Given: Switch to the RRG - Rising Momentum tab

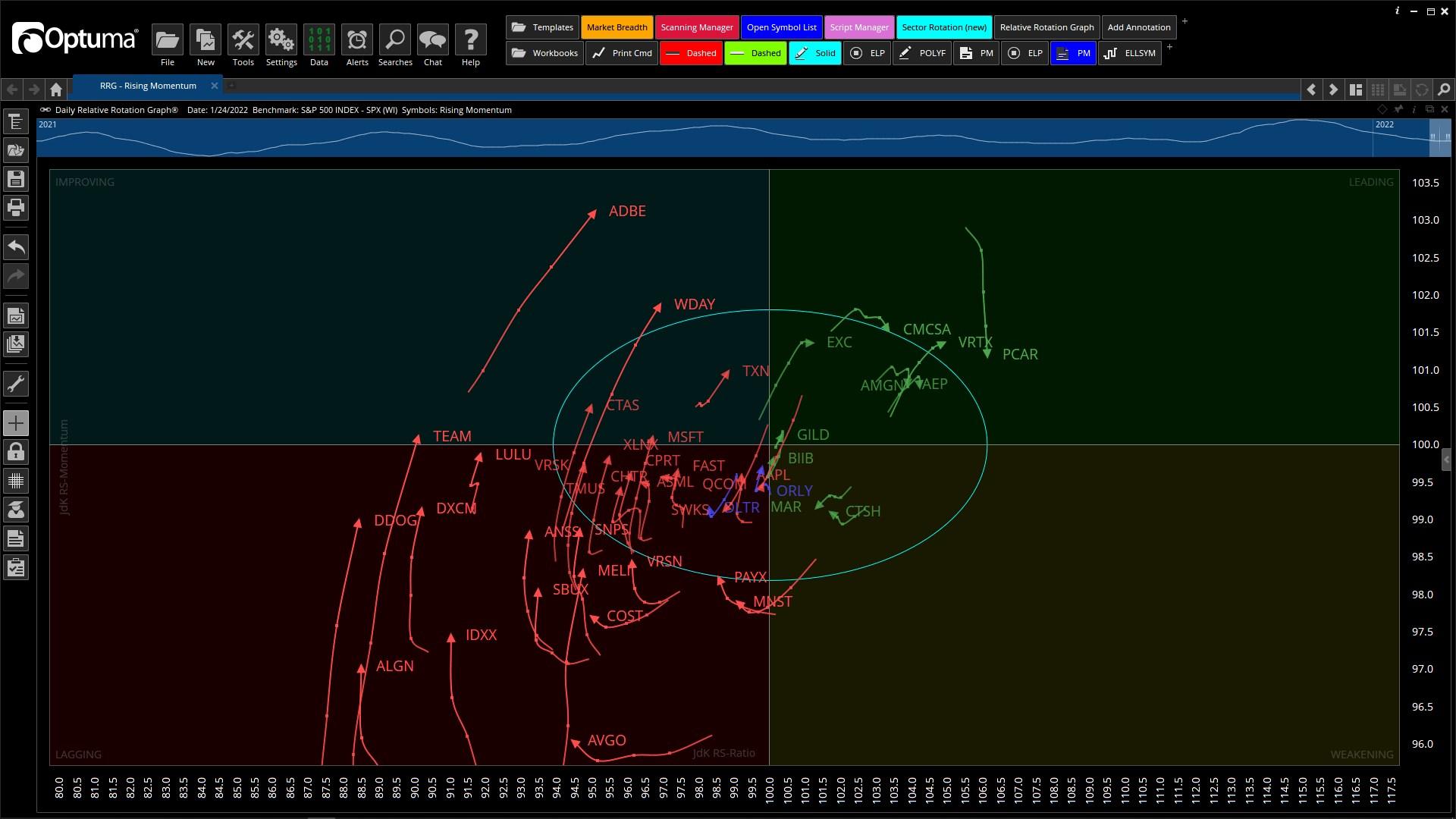Looking at the screenshot, I should coord(148,86).
